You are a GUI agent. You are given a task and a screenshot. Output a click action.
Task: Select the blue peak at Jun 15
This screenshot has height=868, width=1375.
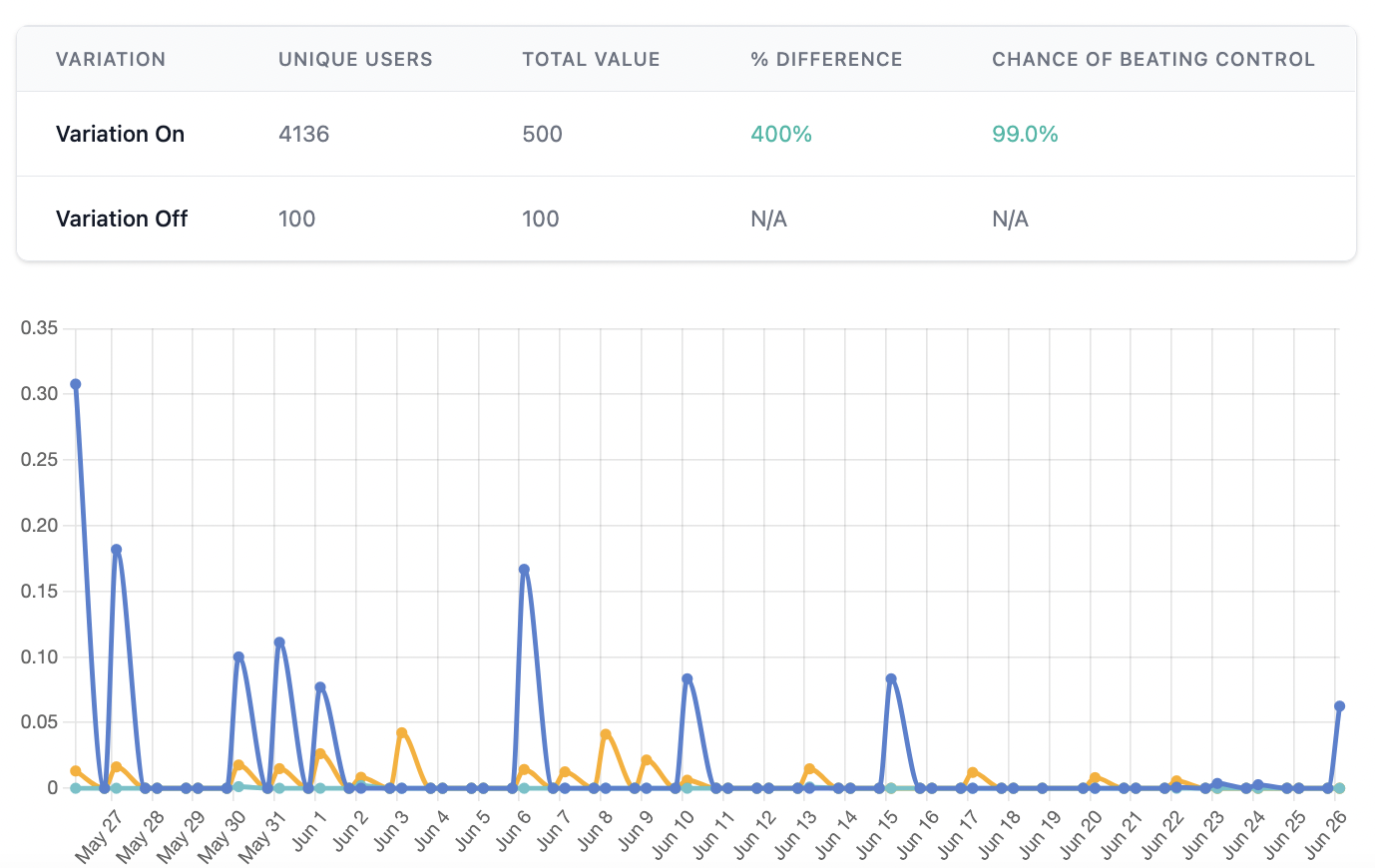(x=891, y=679)
